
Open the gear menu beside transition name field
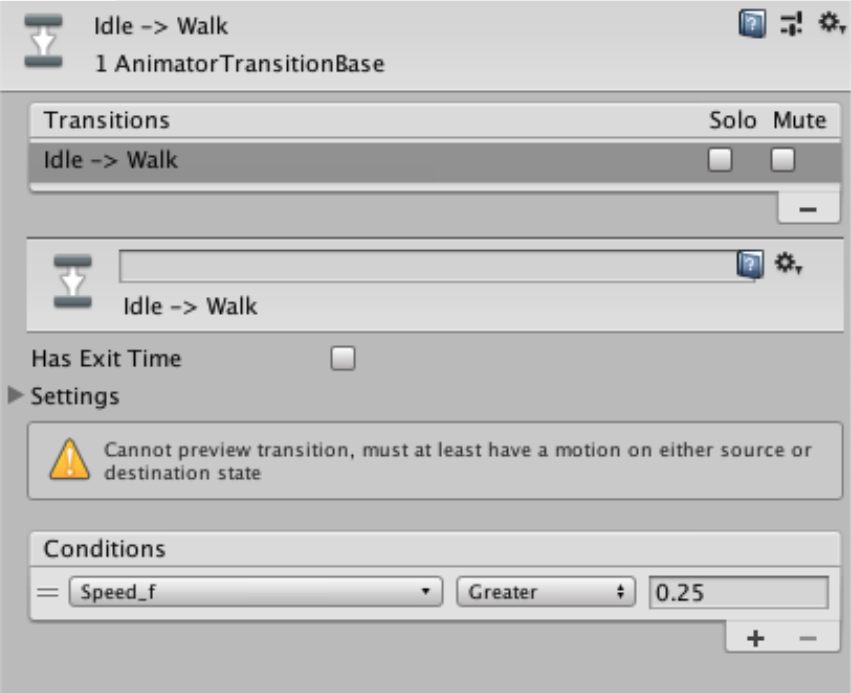[788, 264]
